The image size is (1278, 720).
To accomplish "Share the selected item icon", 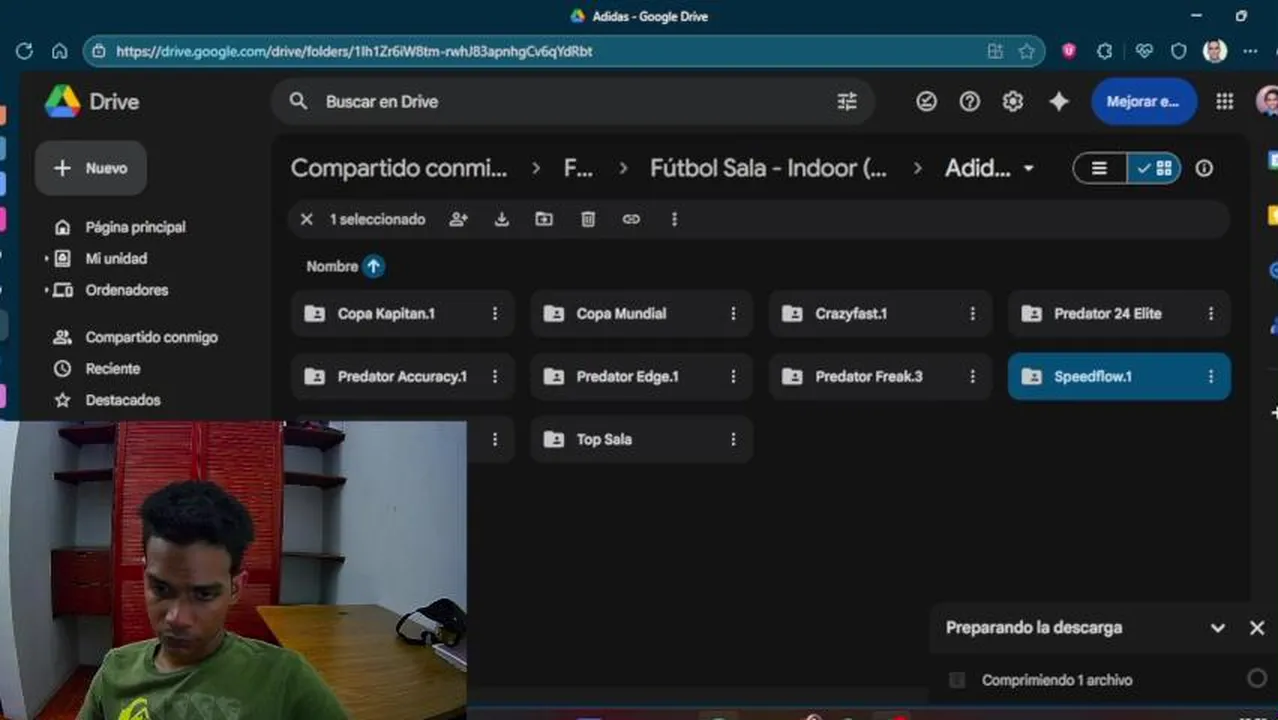I will 458,219.
